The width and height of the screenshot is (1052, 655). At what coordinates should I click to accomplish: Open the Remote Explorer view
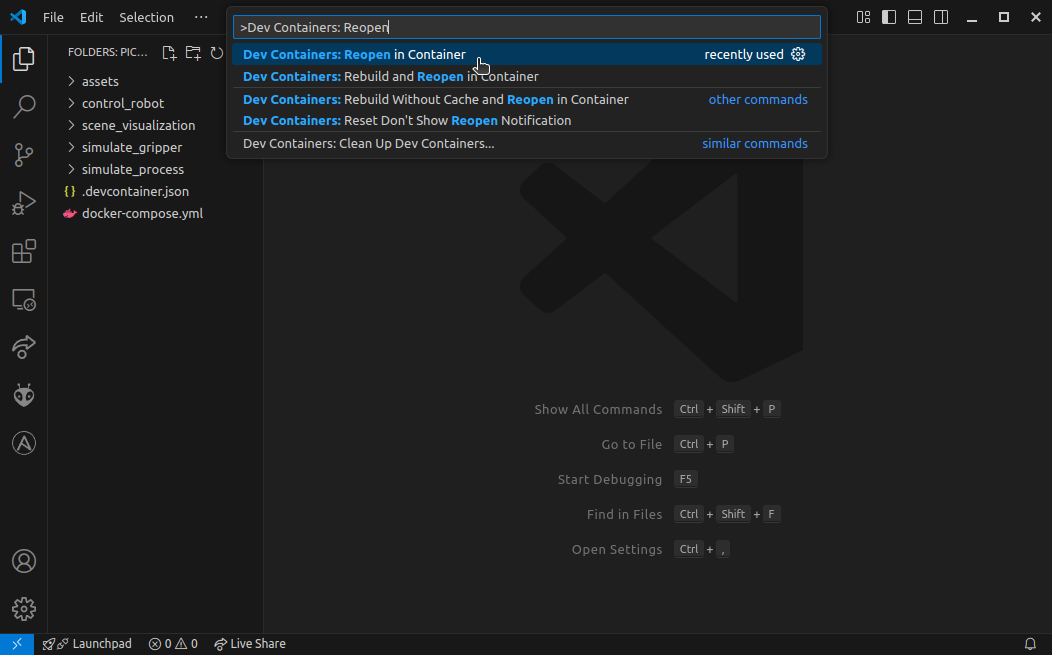(23, 300)
